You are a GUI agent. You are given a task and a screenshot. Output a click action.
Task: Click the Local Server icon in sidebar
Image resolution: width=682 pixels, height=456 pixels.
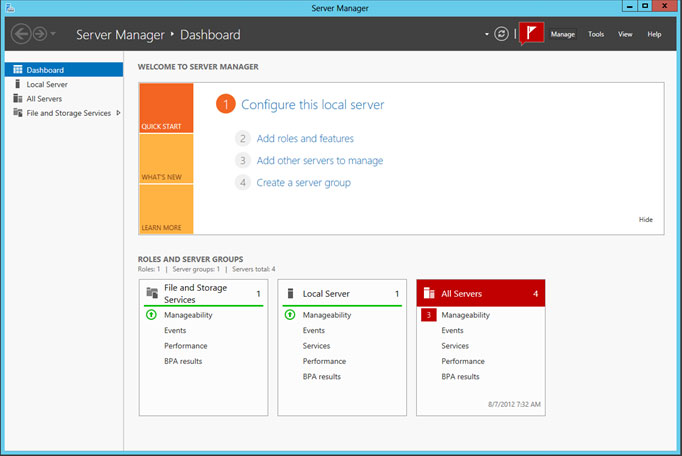(17, 84)
